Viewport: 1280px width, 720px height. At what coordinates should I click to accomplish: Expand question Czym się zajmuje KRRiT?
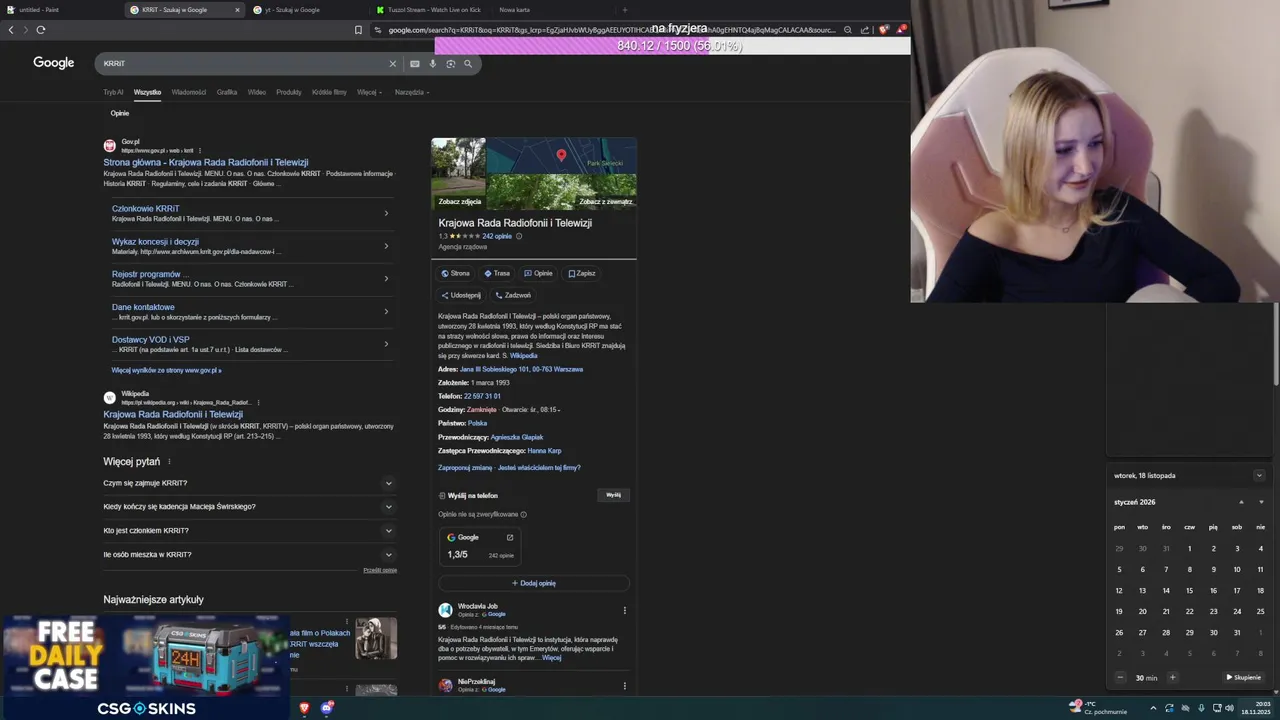(x=249, y=483)
